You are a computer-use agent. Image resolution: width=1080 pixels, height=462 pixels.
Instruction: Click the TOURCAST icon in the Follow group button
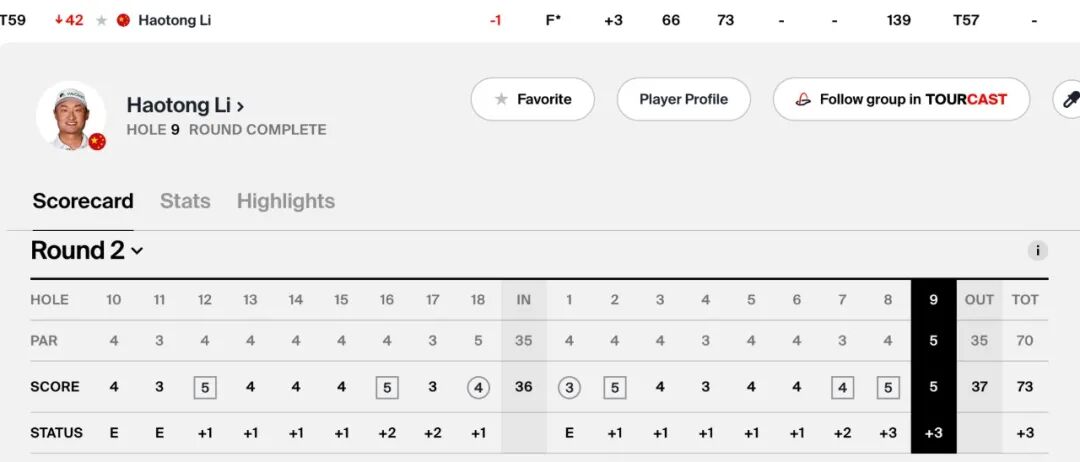(x=802, y=100)
